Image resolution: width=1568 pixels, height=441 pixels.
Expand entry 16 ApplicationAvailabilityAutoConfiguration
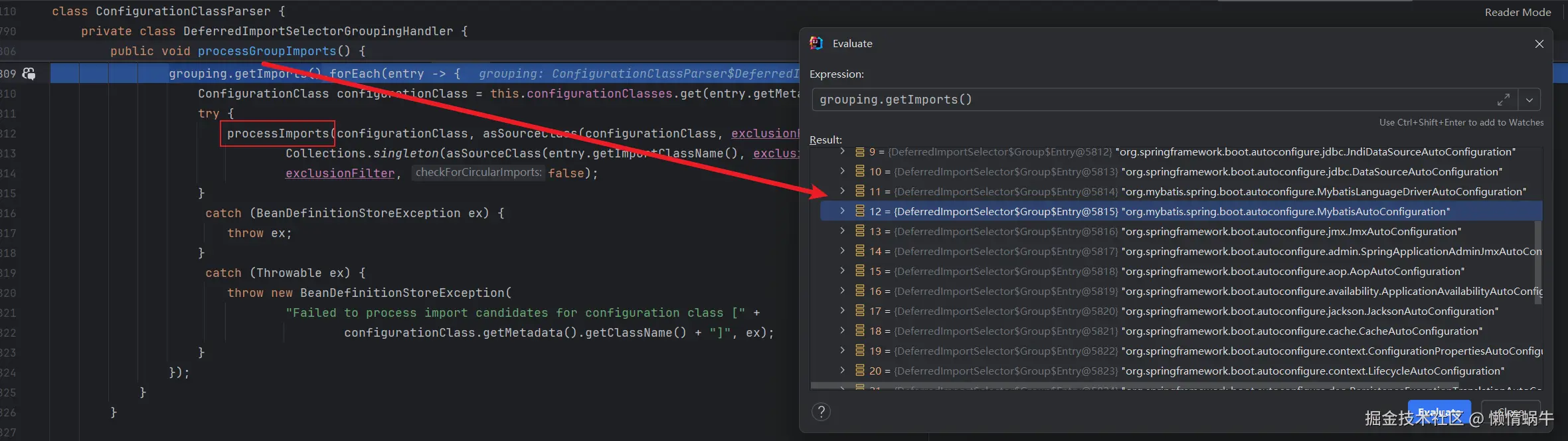click(x=842, y=292)
